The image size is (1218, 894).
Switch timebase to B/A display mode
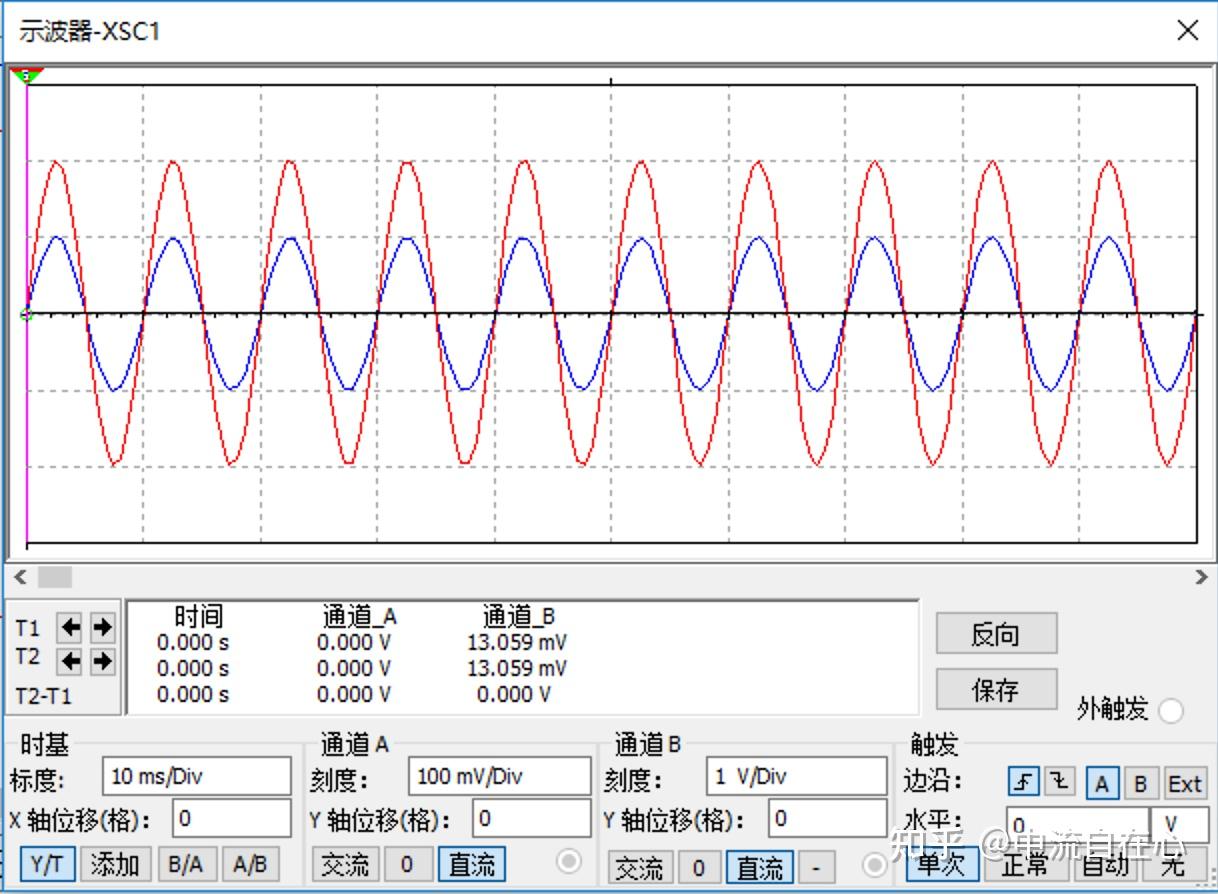click(x=186, y=863)
